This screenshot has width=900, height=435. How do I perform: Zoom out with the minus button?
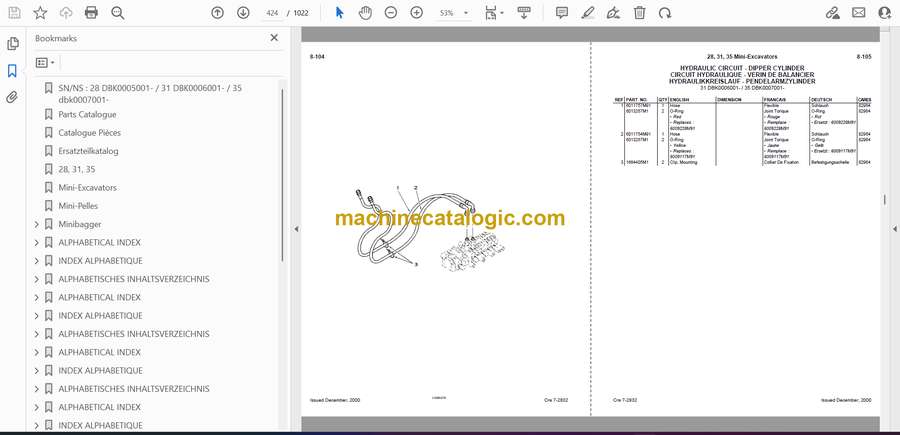point(391,13)
